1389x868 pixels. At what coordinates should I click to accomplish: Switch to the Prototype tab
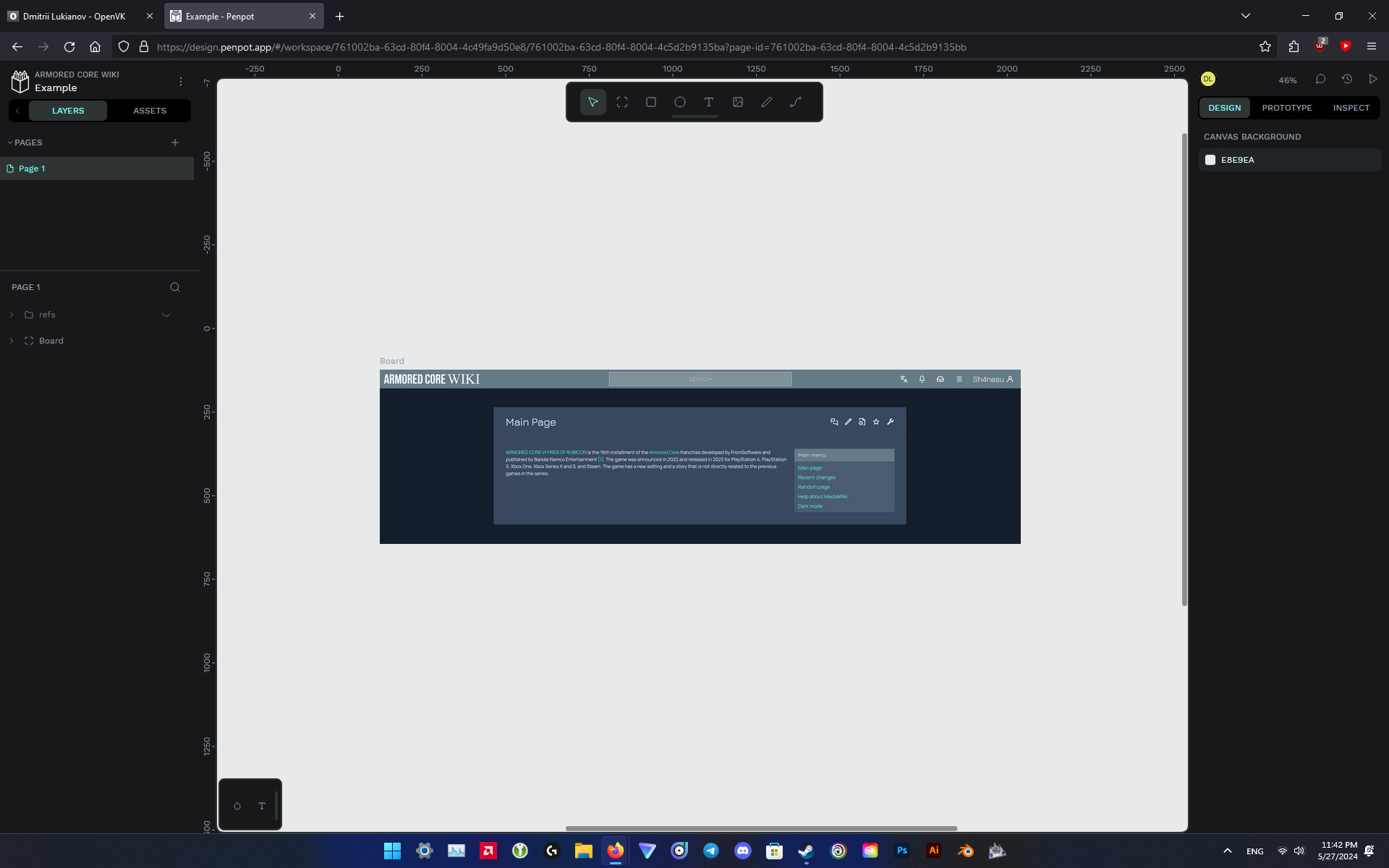point(1286,108)
